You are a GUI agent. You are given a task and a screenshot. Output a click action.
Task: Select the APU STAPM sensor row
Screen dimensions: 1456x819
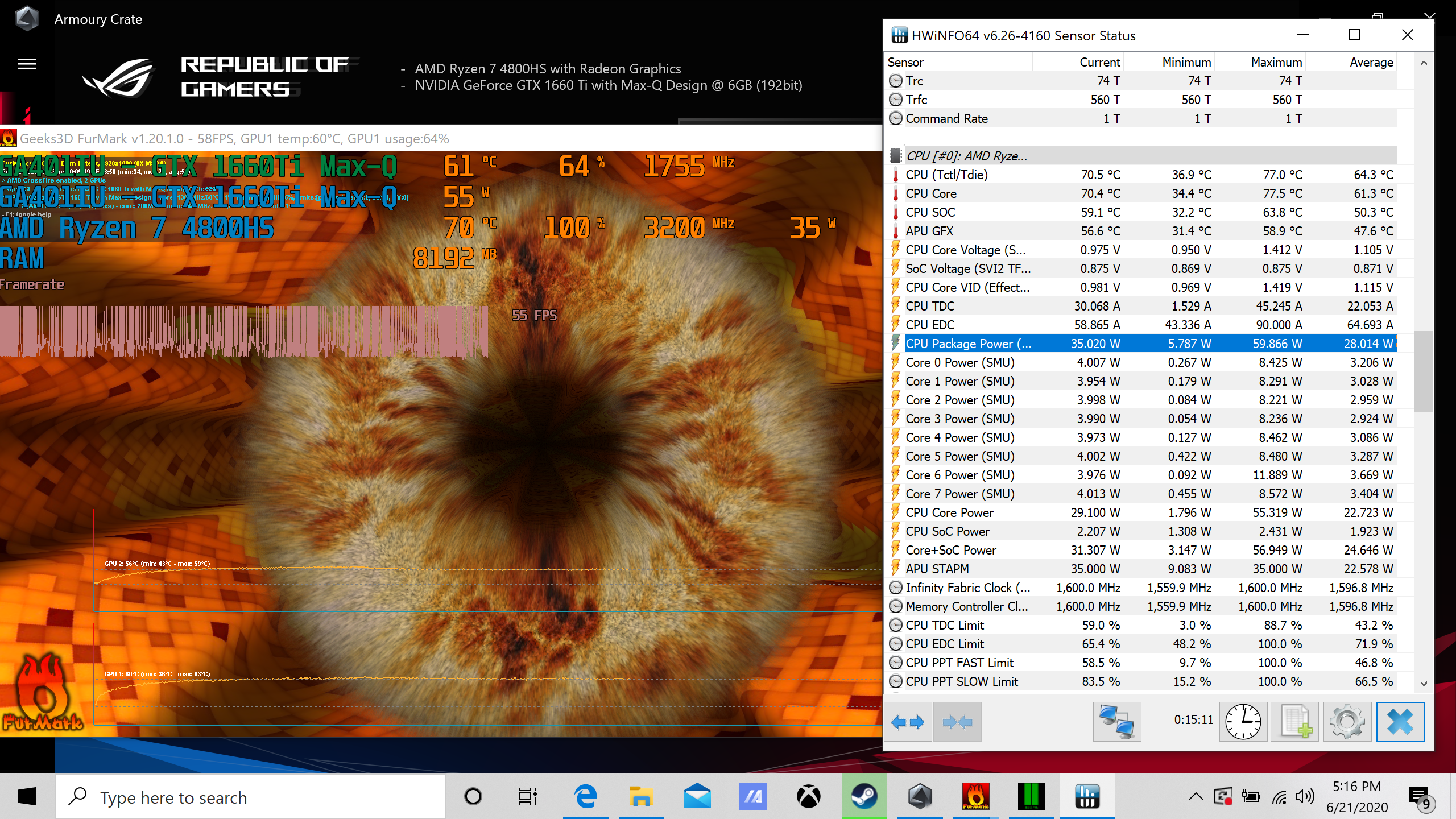pyautogui.click(x=1141, y=569)
